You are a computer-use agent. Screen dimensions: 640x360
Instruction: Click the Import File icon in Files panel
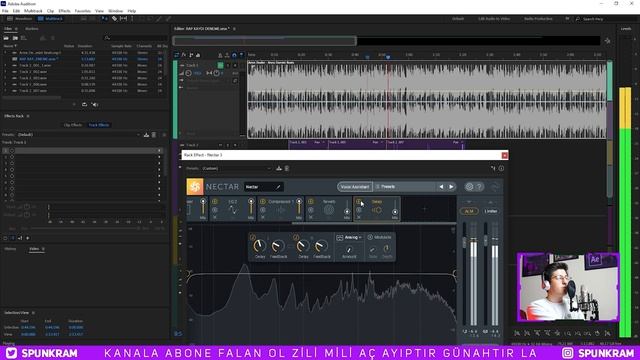click(15, 38)
